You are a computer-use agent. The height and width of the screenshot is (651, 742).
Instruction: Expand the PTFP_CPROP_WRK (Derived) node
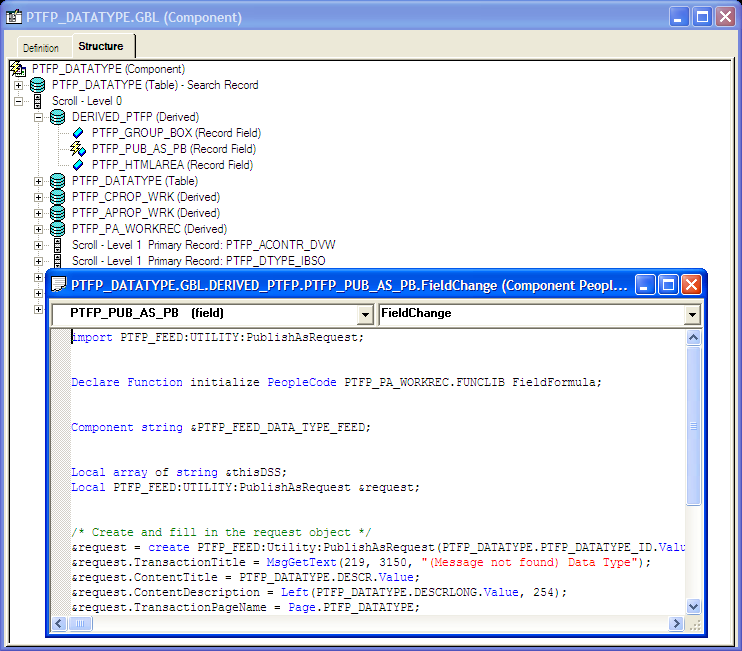(x=38, y=197)
